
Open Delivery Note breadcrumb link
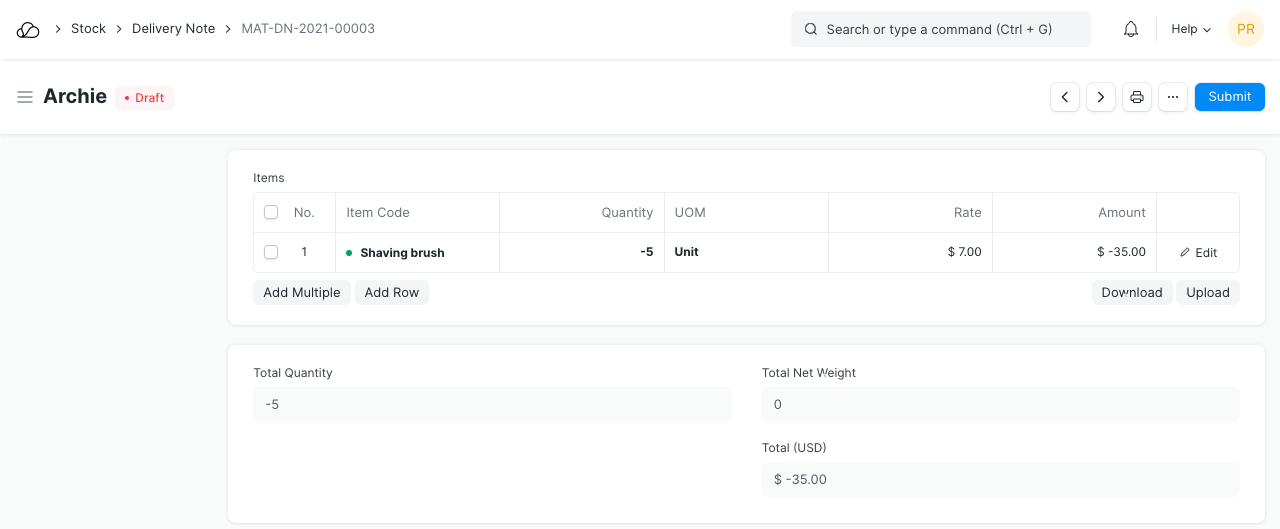pos(173,29)
